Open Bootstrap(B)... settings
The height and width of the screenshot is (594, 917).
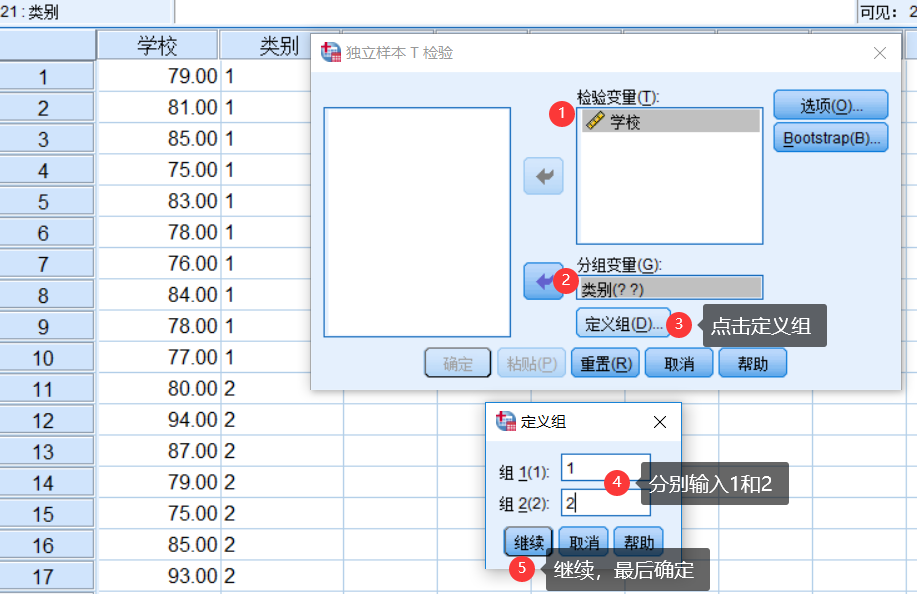[x=830, y=137]
